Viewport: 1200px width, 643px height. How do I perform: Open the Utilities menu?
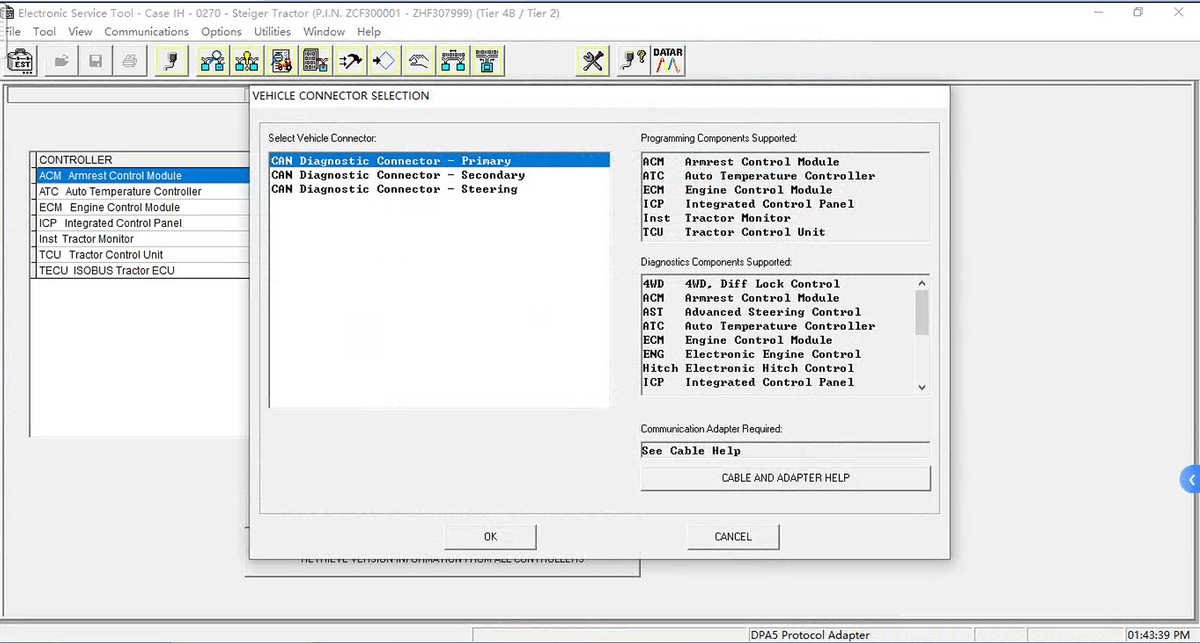(x=272, y=32)
